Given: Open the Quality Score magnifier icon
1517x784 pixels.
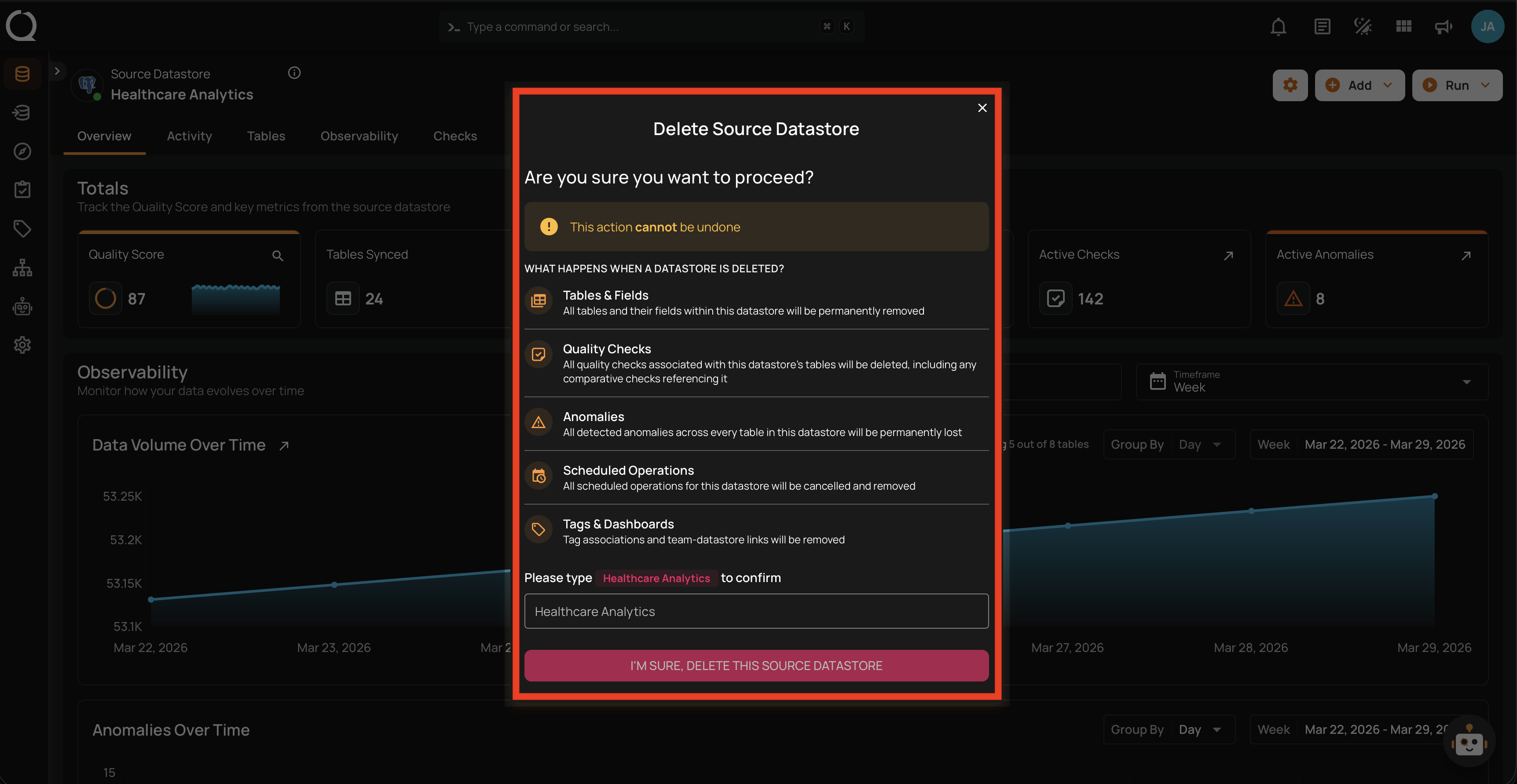Looking at the screenshot, I should (277, 256).
